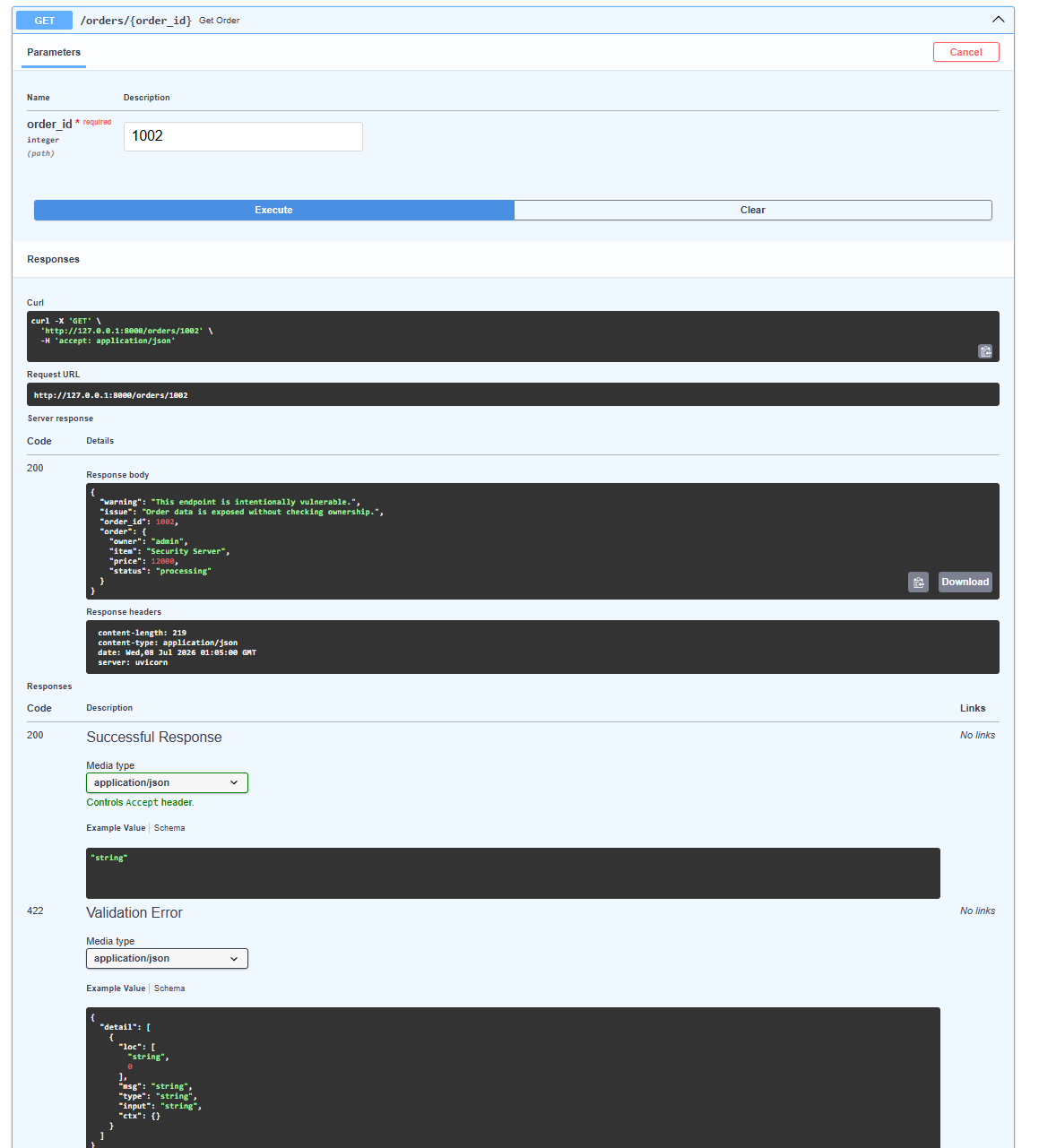Click the "detail" key in 422 example

click(x=120, y=1027)
